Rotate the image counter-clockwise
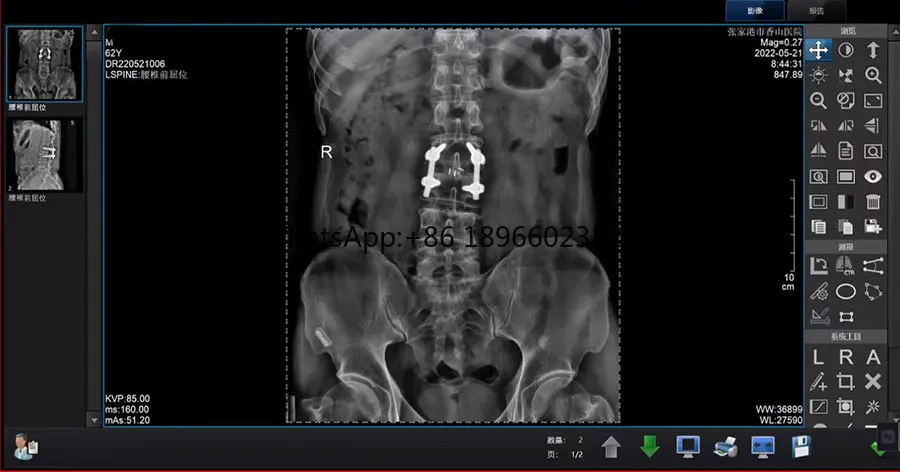This screenshot has width=900, height=472. point(818,126)
